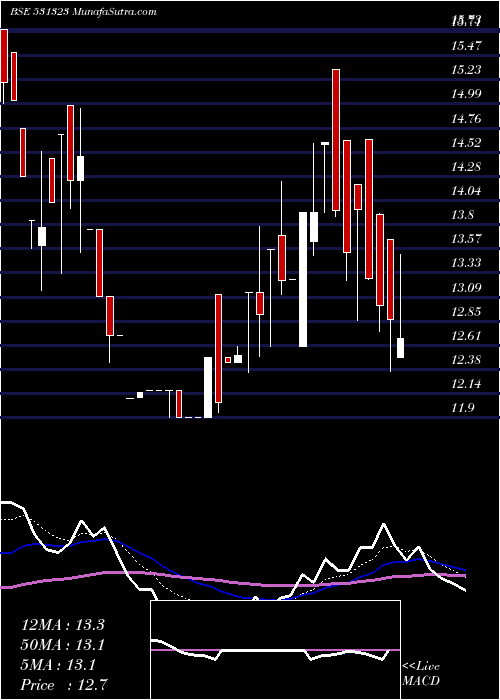Select the 14.04 price axis label

pyautogui.click(x=467, y=191)
